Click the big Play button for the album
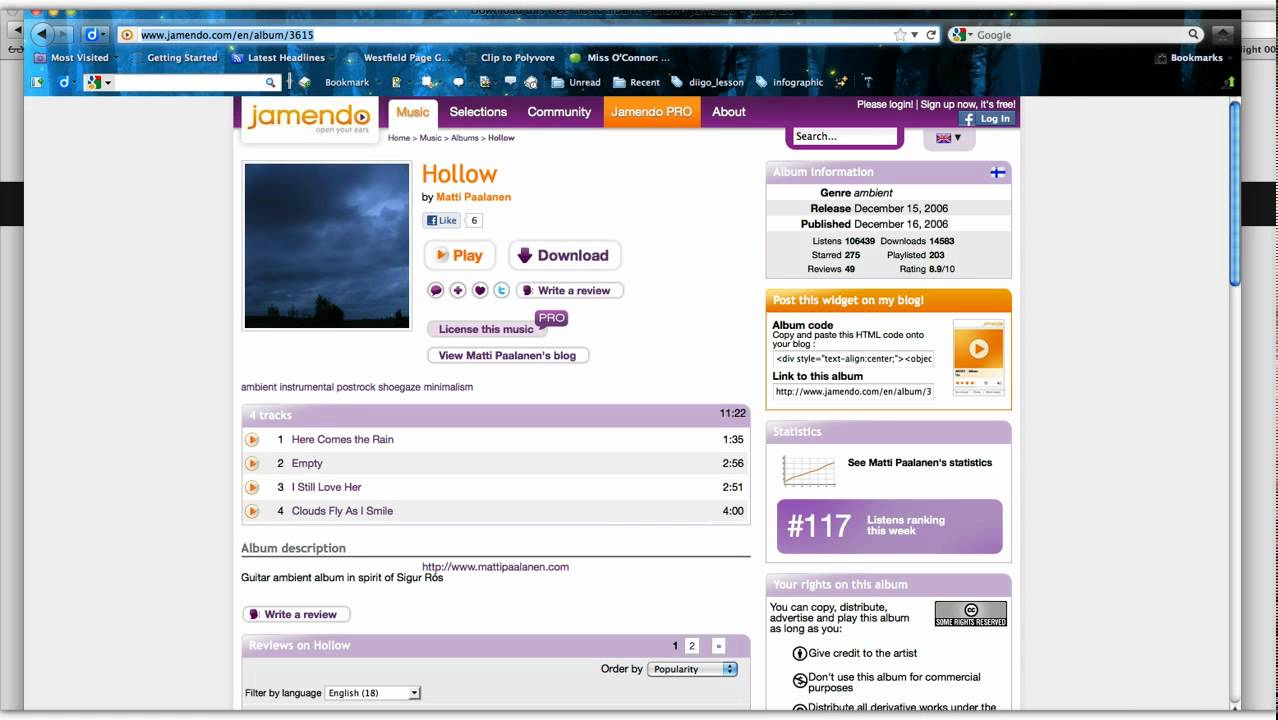The image size is (1278, 720). pyautogui.click(x=460, y=255)
